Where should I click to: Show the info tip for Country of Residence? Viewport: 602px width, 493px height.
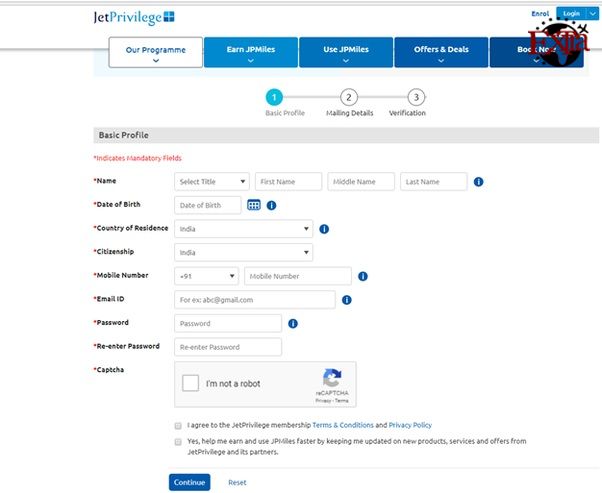click(x=324, y=229)
